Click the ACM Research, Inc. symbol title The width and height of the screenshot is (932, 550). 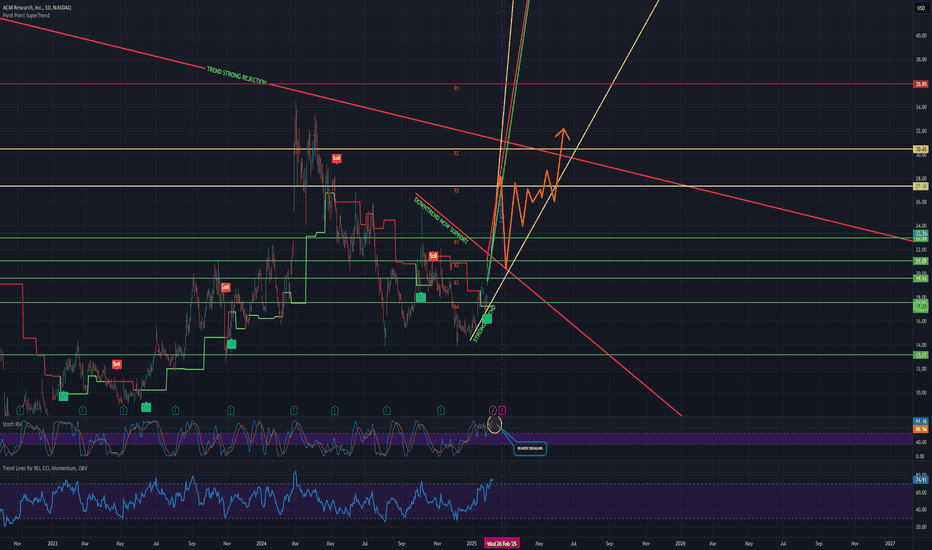pos(37,8)
